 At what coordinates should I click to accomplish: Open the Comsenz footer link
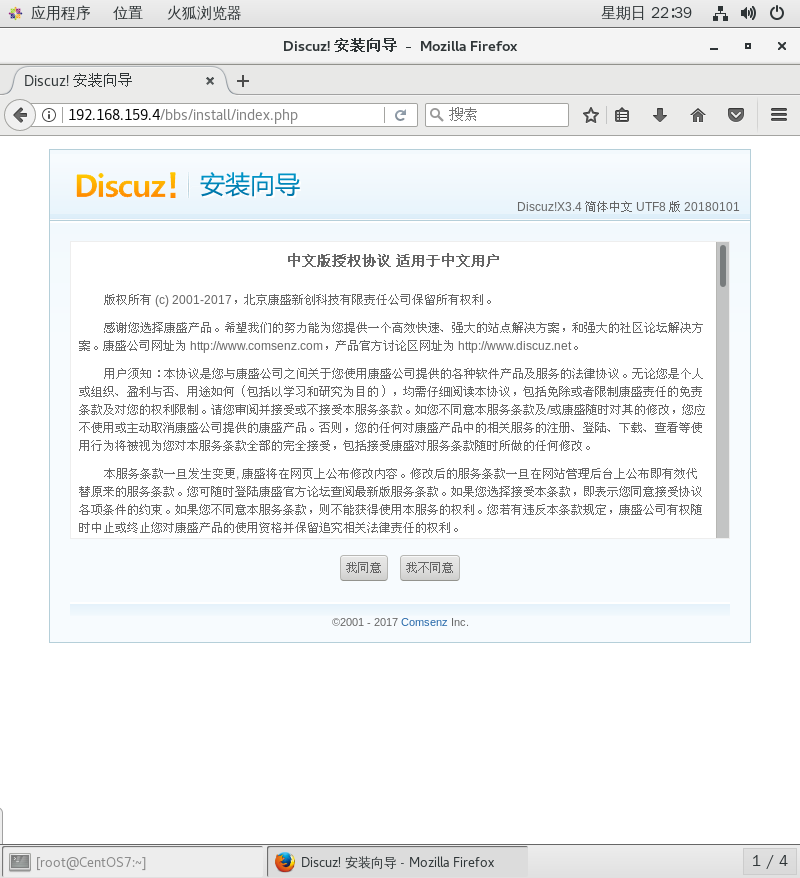[x=424, y=622]
